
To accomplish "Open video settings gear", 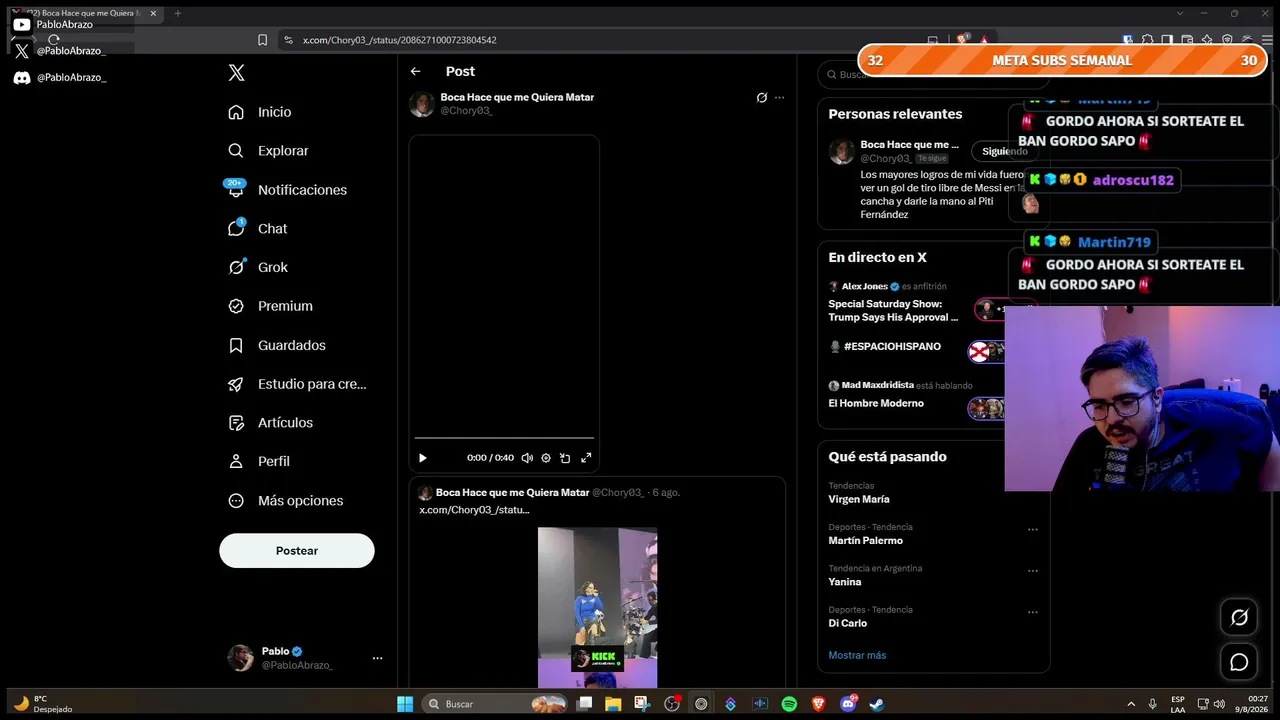I will point(546,458).
